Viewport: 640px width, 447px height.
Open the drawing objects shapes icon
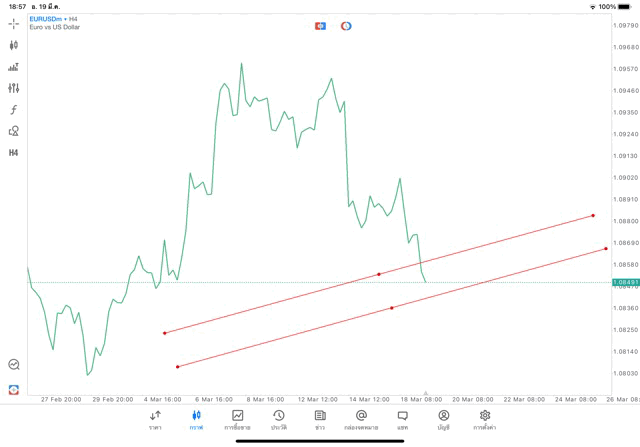point(14,131)
